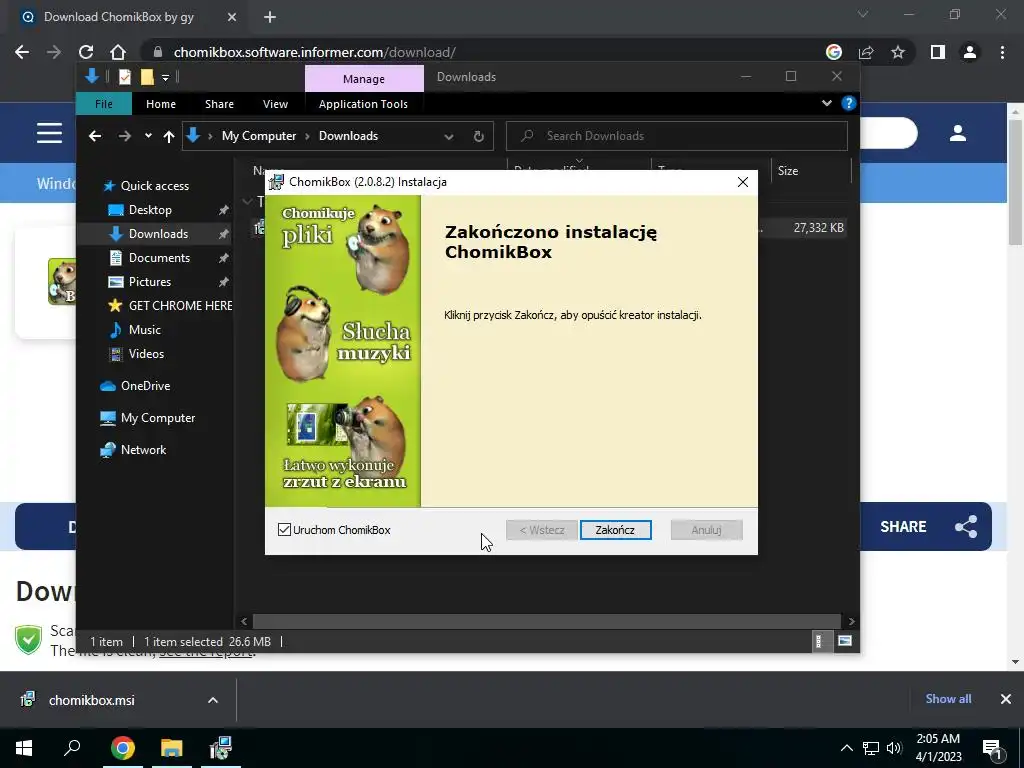Click Show all downloads link
Image resolution: width=1024 pixels, height=768 pixels.
click(x=948, y=699)
